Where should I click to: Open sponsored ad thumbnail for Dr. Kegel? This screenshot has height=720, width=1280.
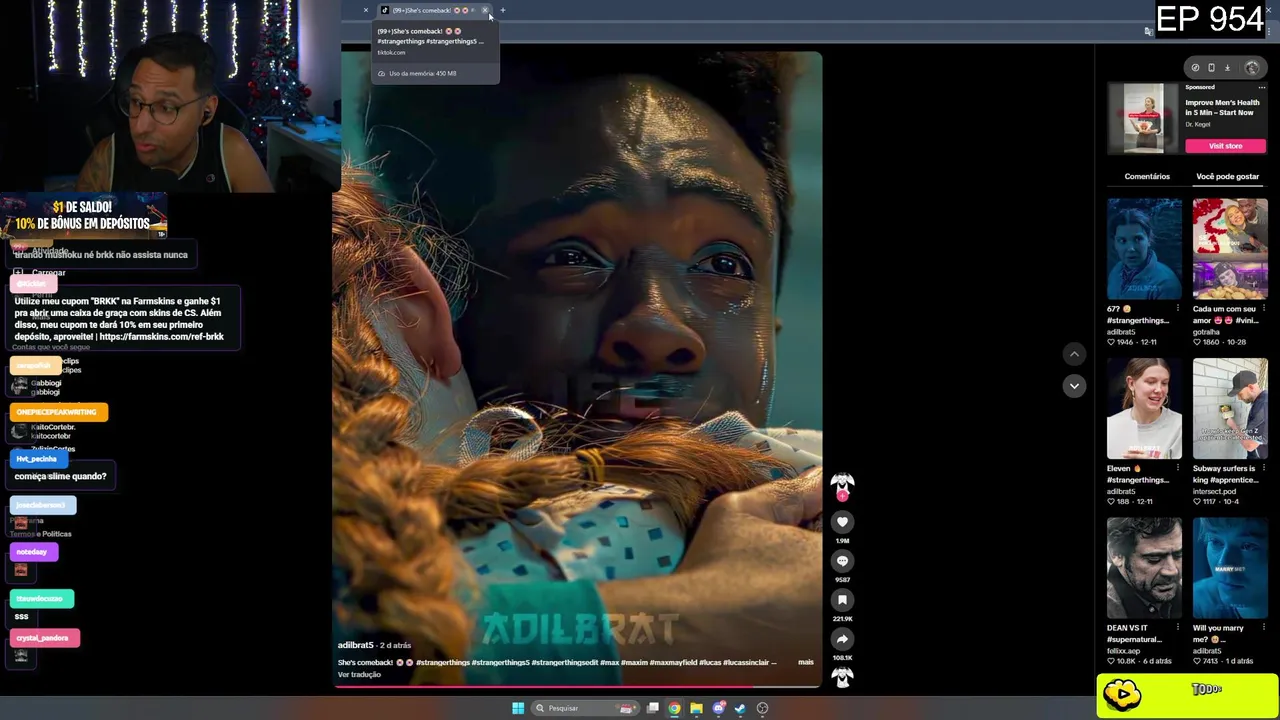pyautogui.click(x=1143, y=117)
